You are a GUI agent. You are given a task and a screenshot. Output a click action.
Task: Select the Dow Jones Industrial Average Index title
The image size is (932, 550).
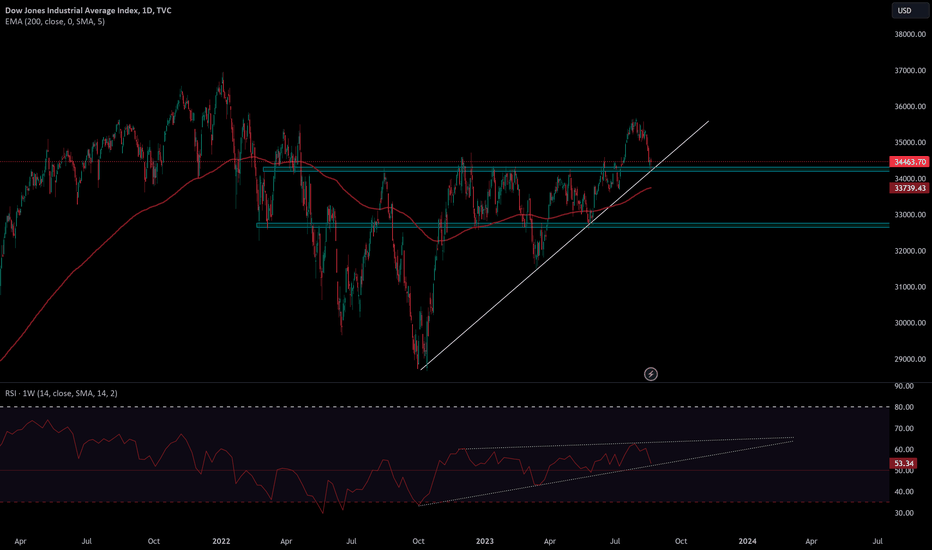click(x=89, y=10)
